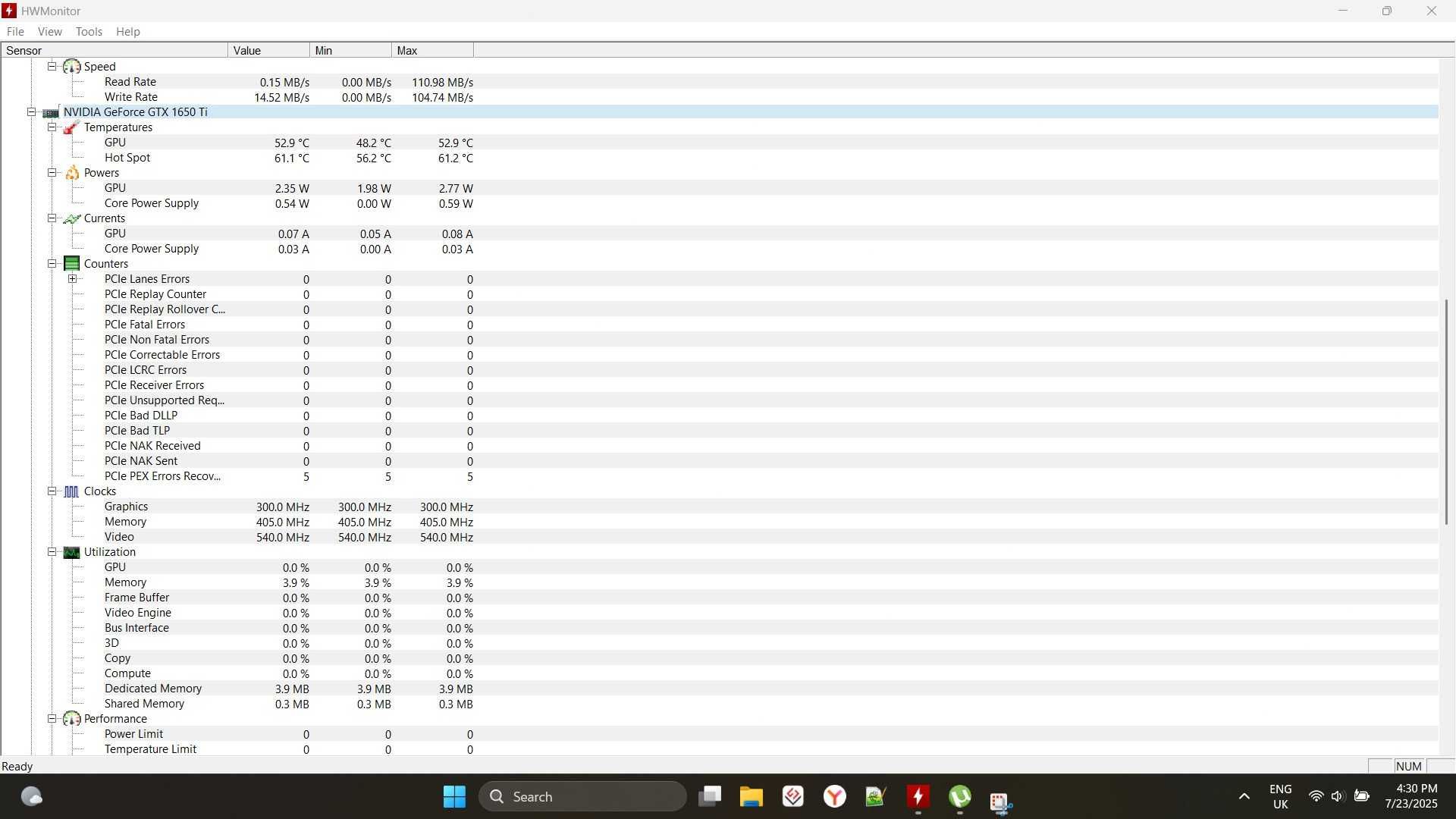
Task: Open the File menu
Action: pos(15,32)
